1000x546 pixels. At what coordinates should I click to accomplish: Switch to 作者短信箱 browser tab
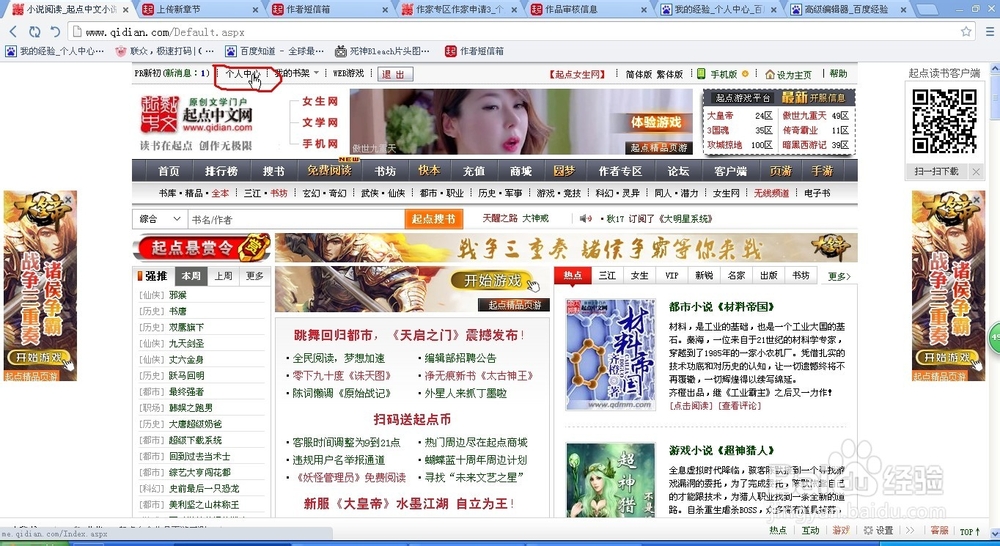(x=330, y=10)
